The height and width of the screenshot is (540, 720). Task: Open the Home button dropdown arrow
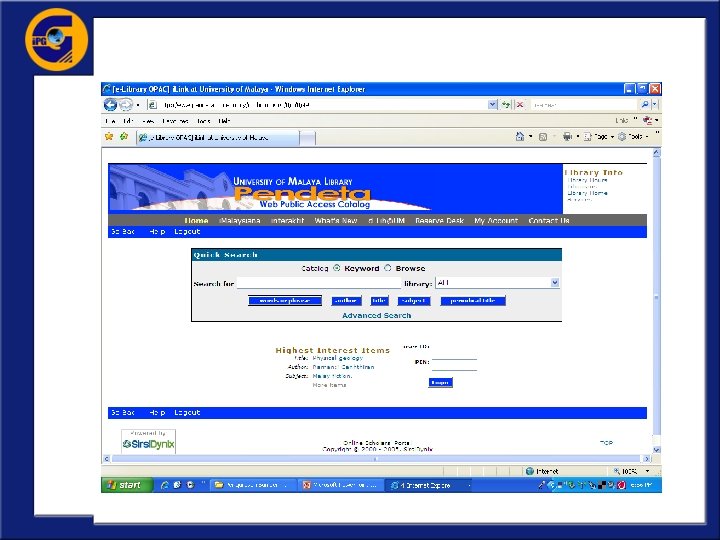(x=531, y=136)
